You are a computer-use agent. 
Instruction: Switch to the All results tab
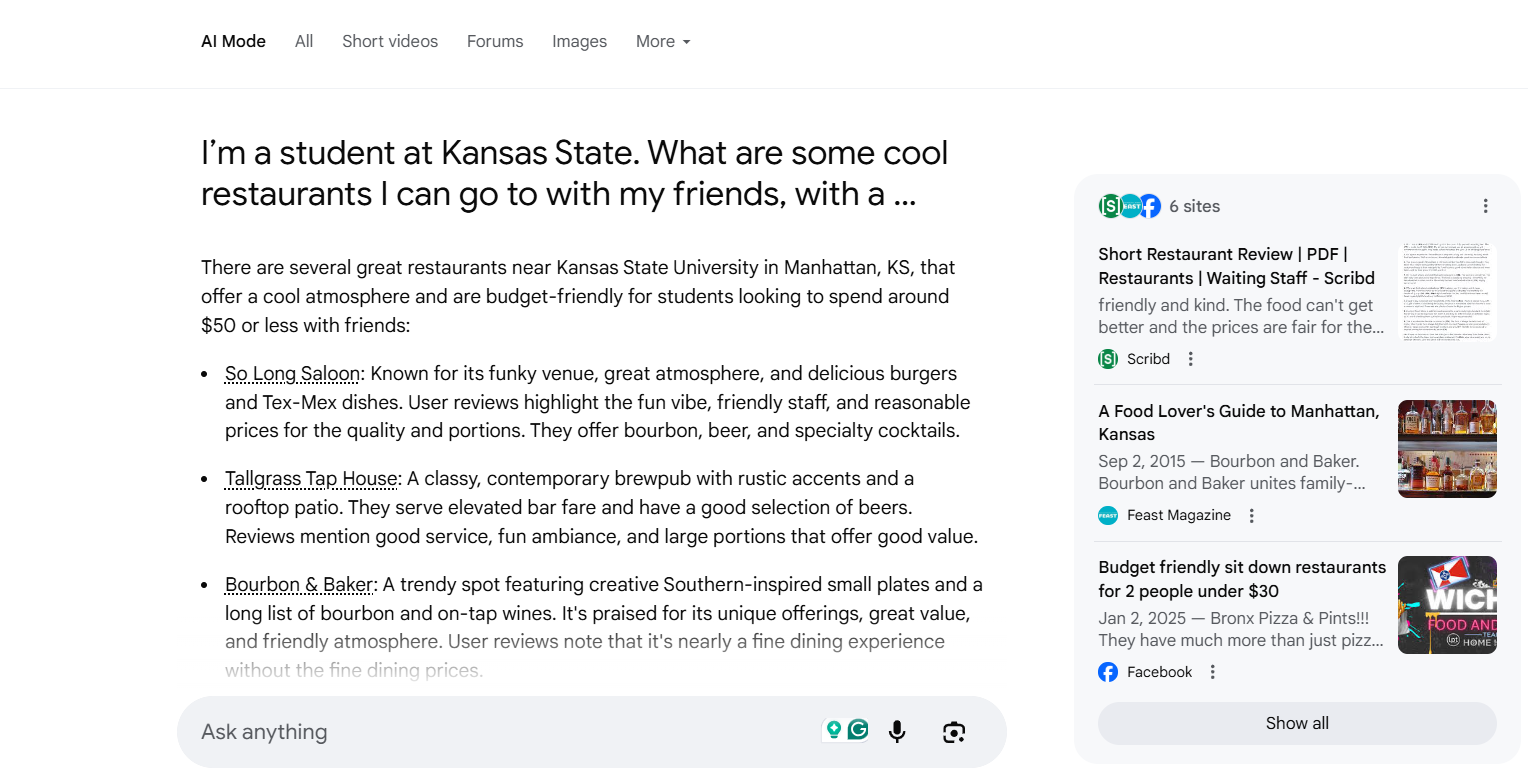(304, 41)
